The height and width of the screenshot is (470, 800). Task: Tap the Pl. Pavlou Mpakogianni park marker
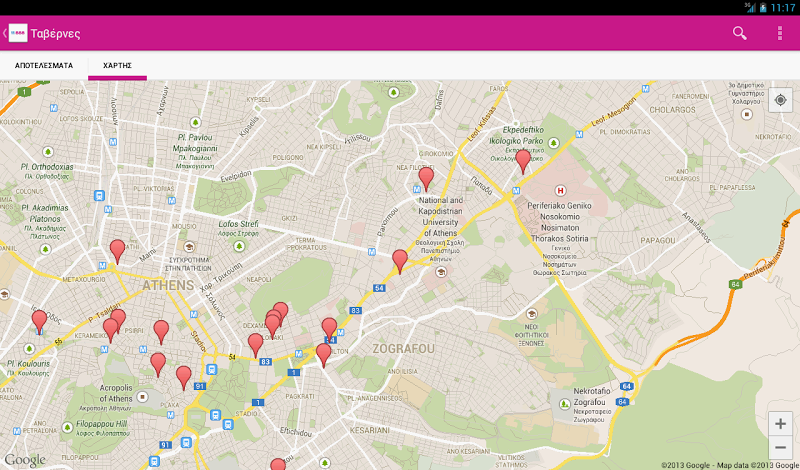(x=195, y=122)
